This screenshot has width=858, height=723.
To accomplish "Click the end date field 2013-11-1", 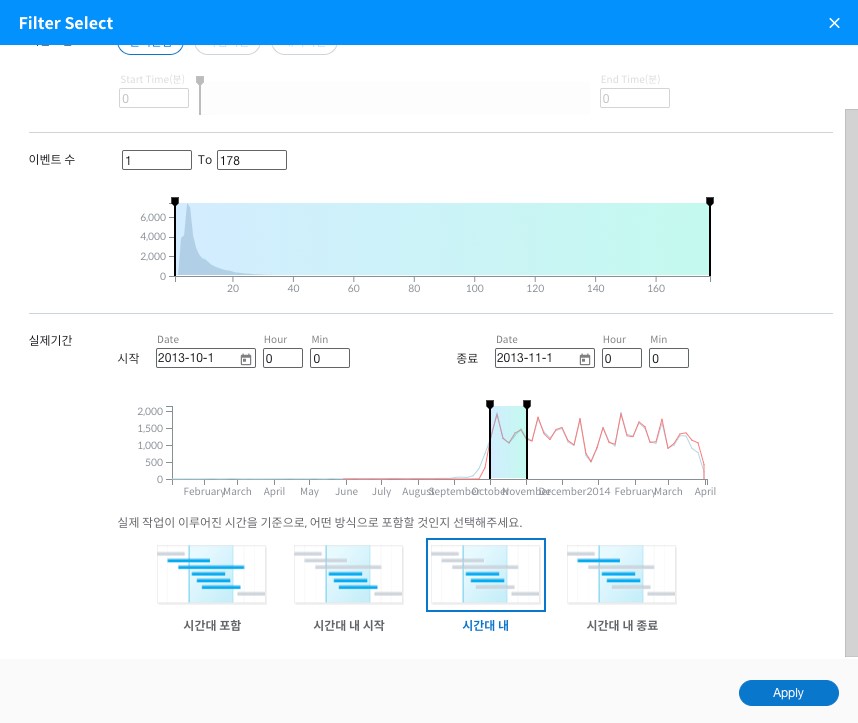I will (535, 359).
